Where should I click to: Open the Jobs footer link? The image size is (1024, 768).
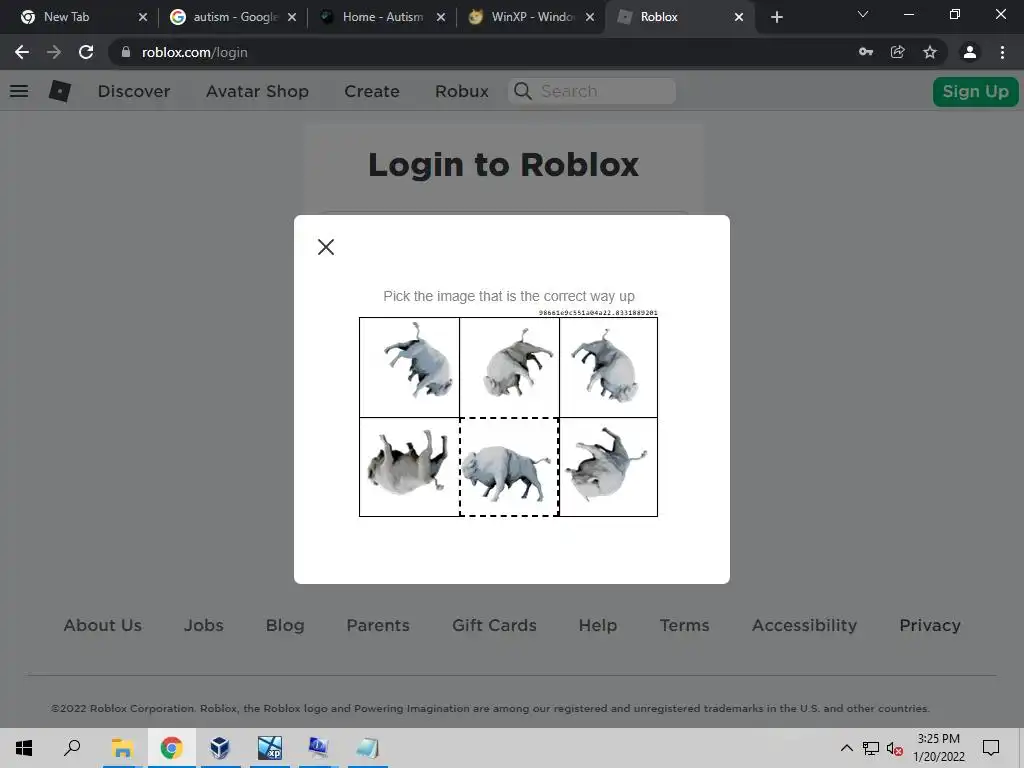pyautogui.click(x=203, y=625)
